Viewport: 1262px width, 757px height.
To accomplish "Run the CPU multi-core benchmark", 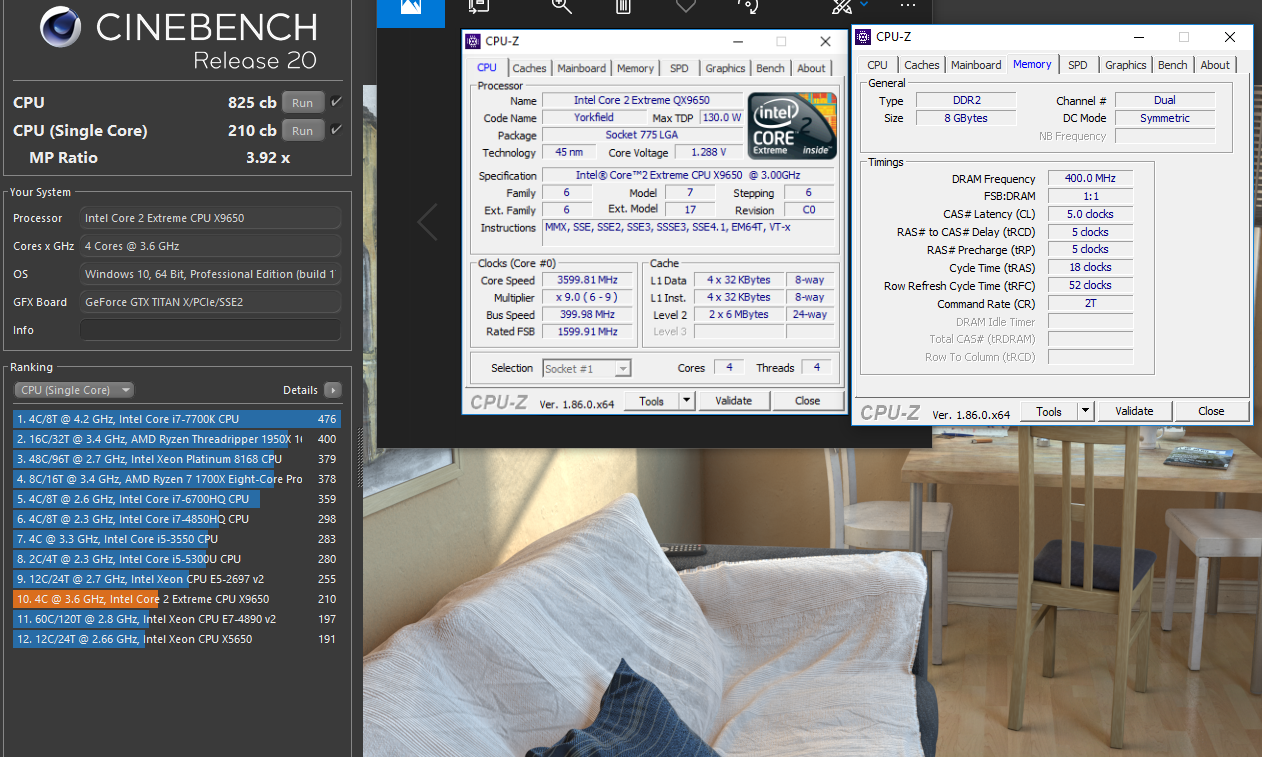I will point(302,102).
